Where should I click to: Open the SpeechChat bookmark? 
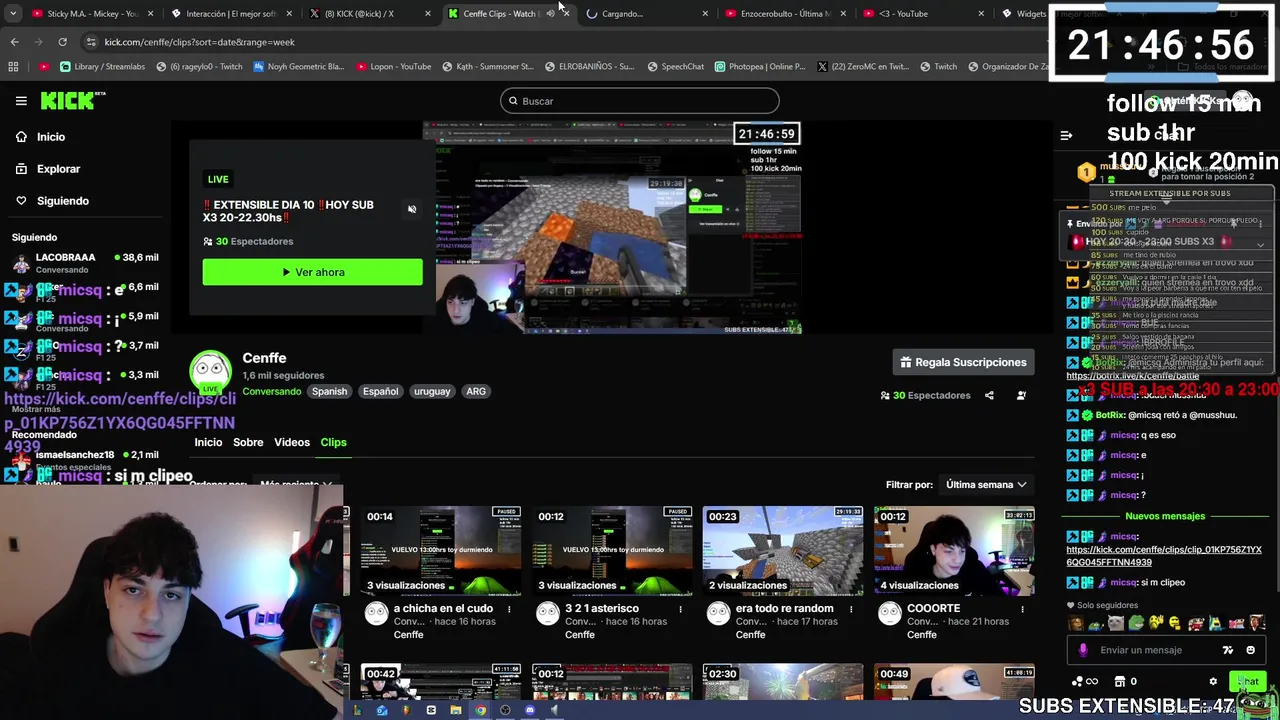(675, 67)
